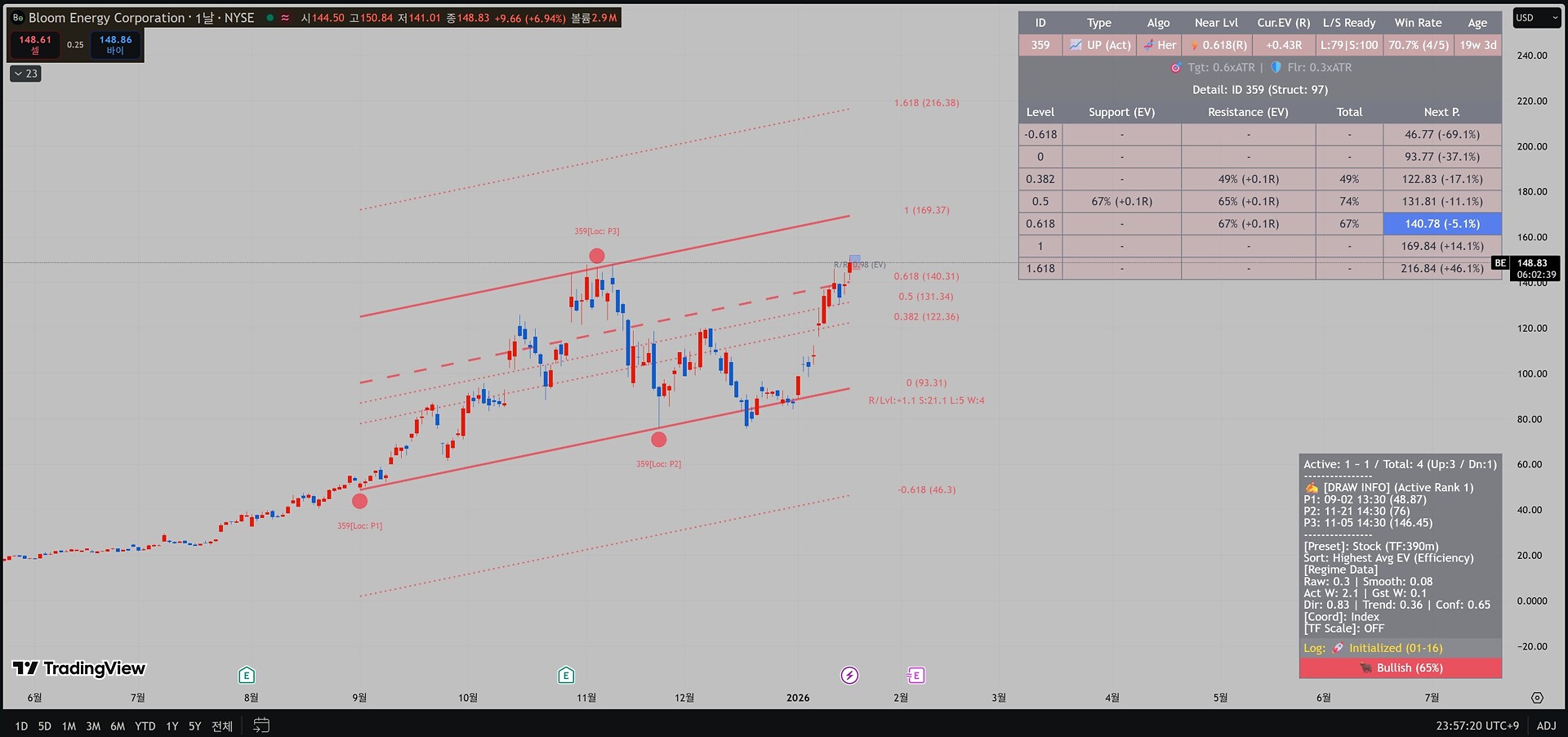Open the purple February earnings E marker

915,675
